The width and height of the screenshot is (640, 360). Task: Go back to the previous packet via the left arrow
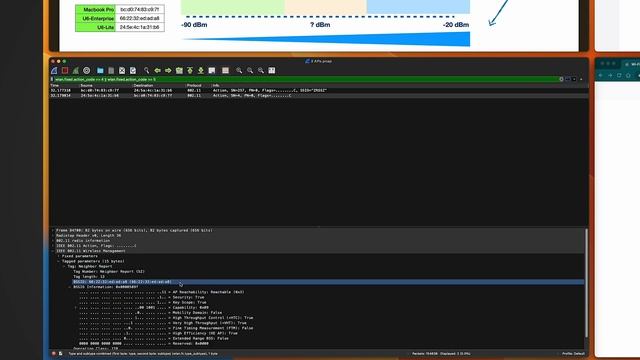coord(158,71)
